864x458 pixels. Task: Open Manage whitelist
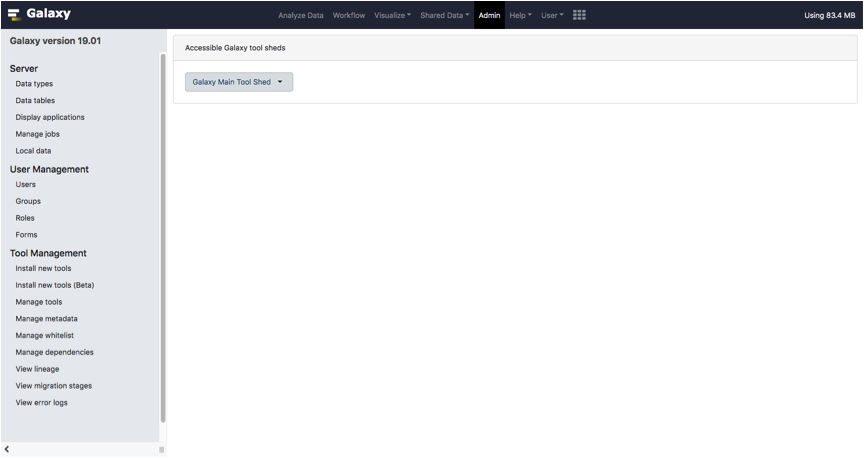pos(45,335)
